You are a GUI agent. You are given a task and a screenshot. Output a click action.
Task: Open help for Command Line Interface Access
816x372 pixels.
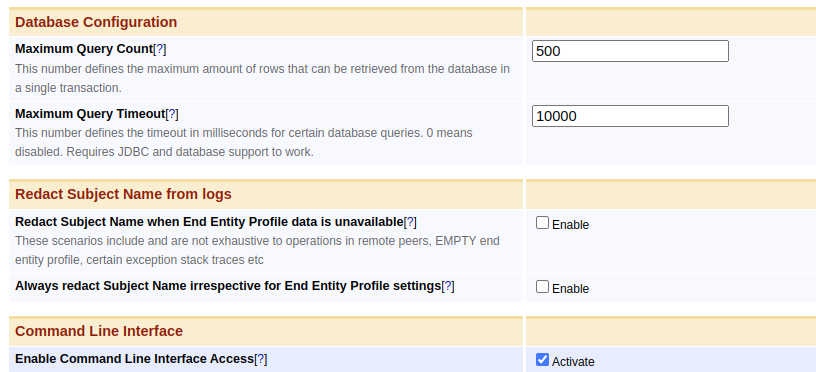tap(261, 359)
